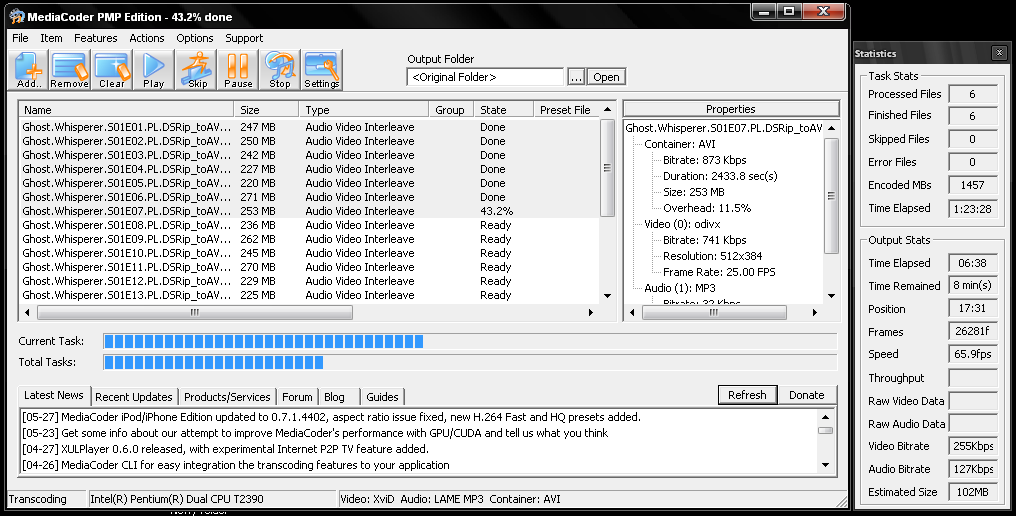Viewport: 1016px width, 516px height.
Task: Click the XULPlayer 0.6.0 released news entry
Action: pos(225,449)
